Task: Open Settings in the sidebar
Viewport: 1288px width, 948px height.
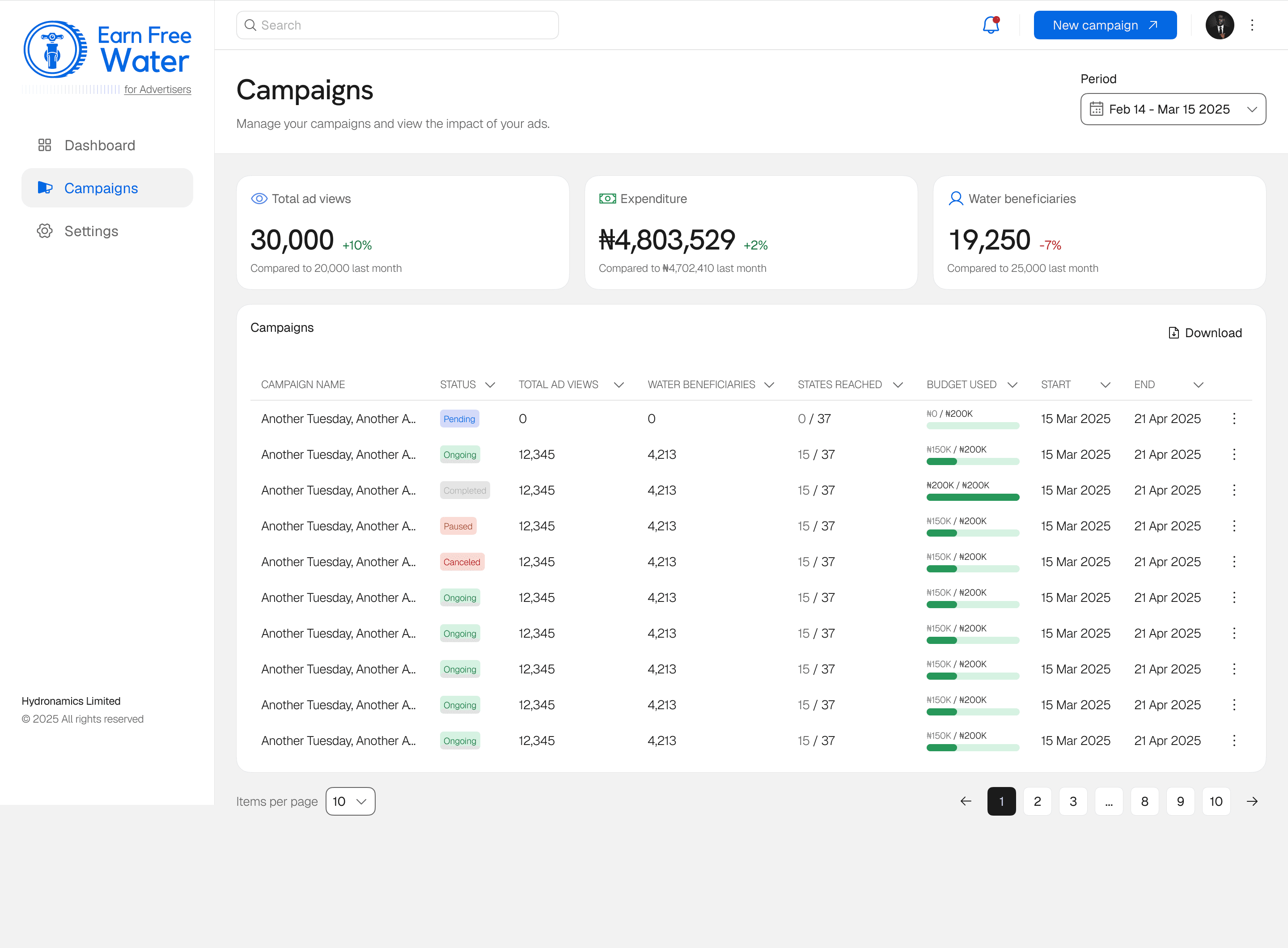Action: coord(91,231)
